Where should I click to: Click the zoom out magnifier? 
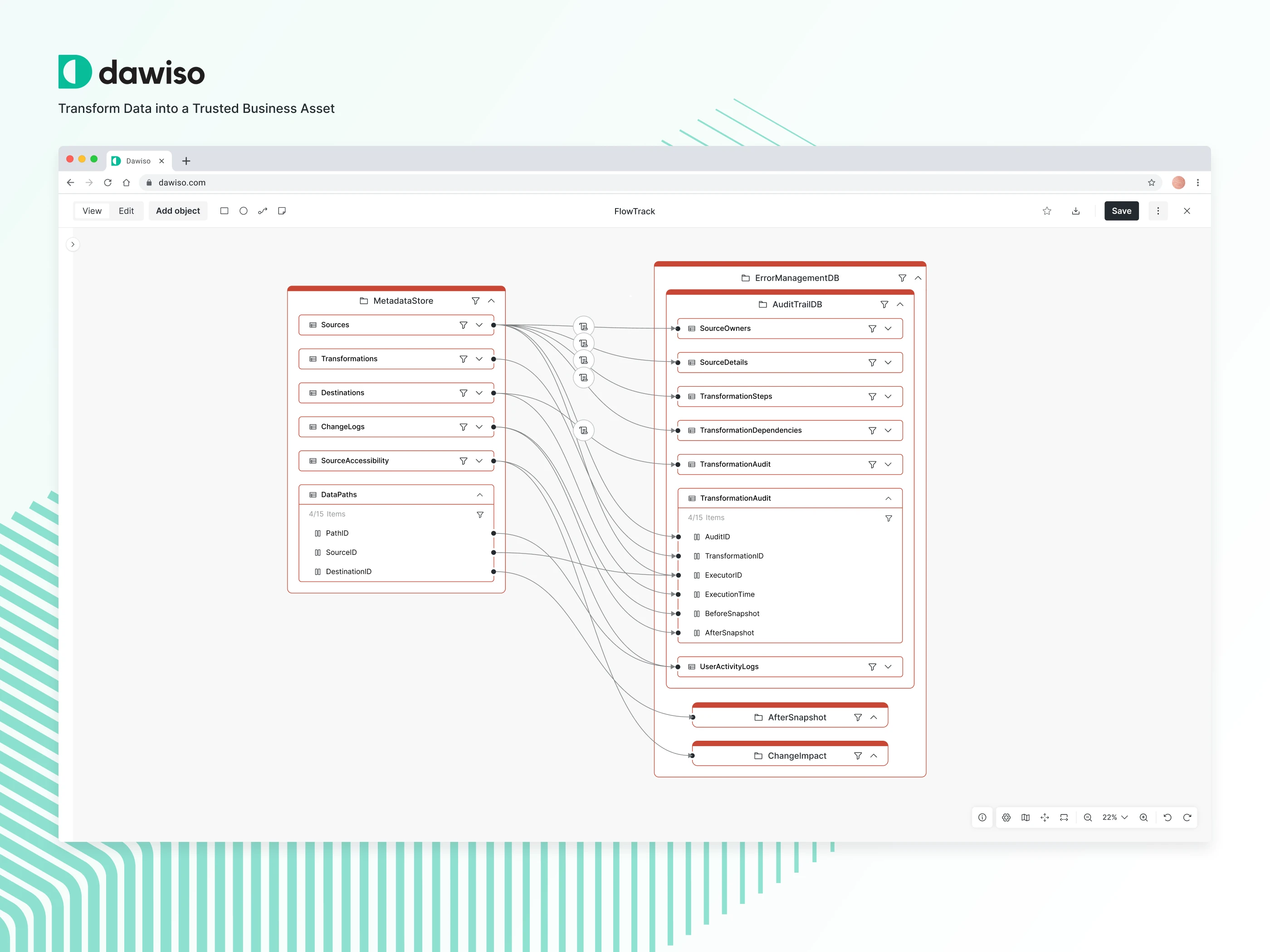click(x=1087, y=817)
